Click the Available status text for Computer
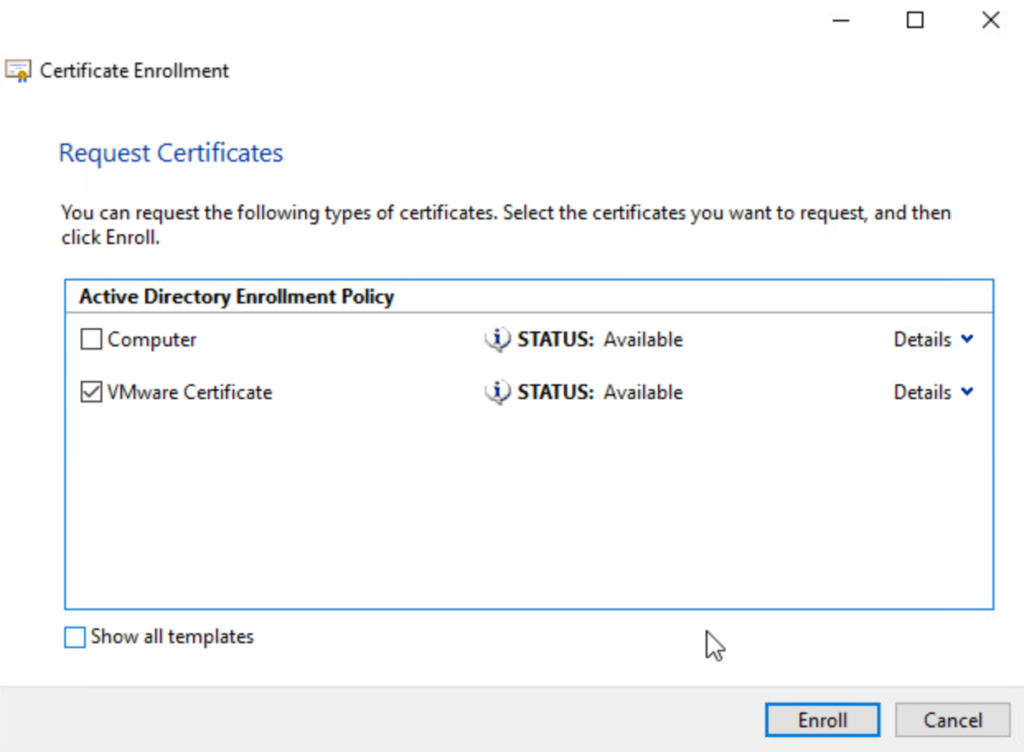 [643, 340]
